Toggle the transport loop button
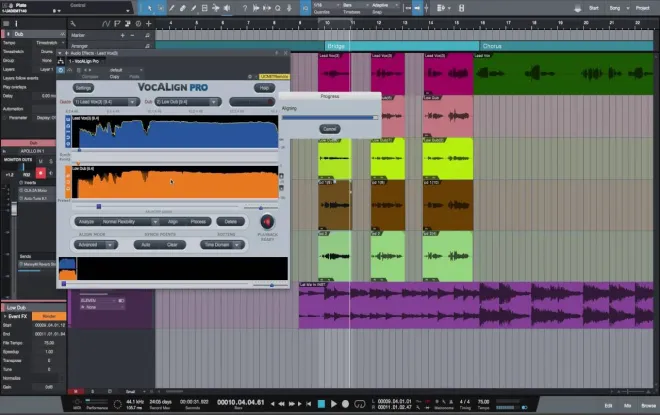This screenshot has width=660, height=415. (359, 404)
